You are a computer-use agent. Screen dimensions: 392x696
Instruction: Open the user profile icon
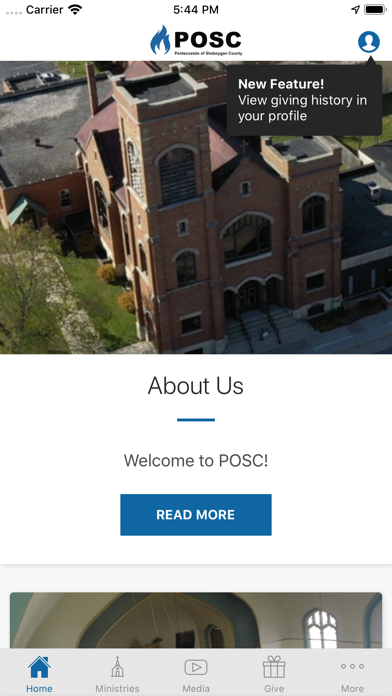pyautogui.click(x=369, y=42)
